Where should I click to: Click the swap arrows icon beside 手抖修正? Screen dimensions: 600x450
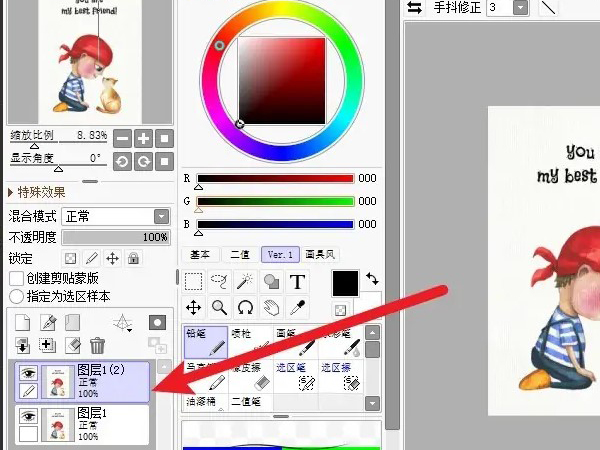(415, 7)
